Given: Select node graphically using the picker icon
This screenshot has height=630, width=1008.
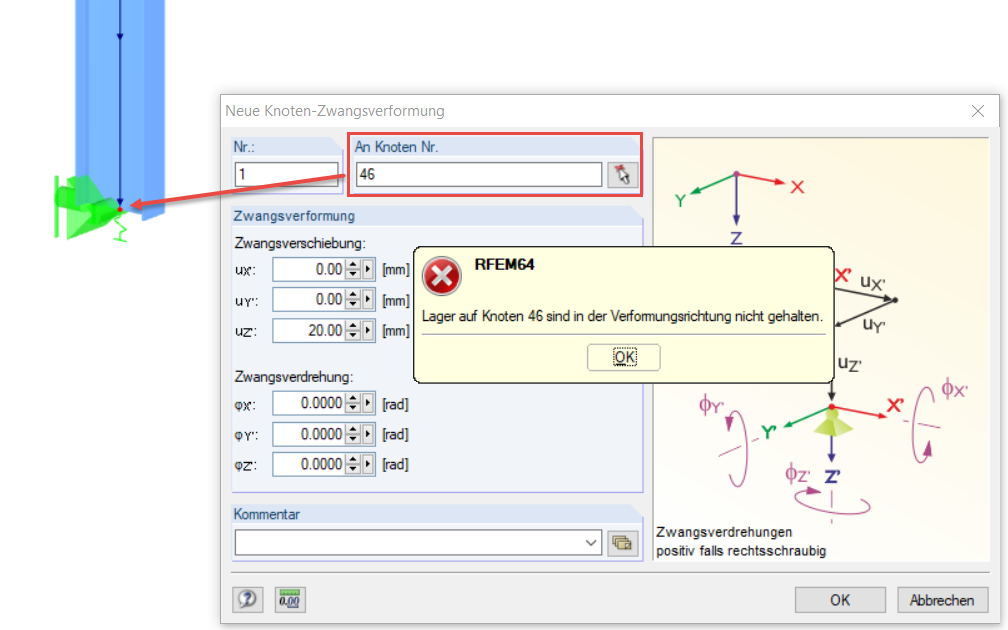Looking at the screenshot, I should tap(624, 174).
